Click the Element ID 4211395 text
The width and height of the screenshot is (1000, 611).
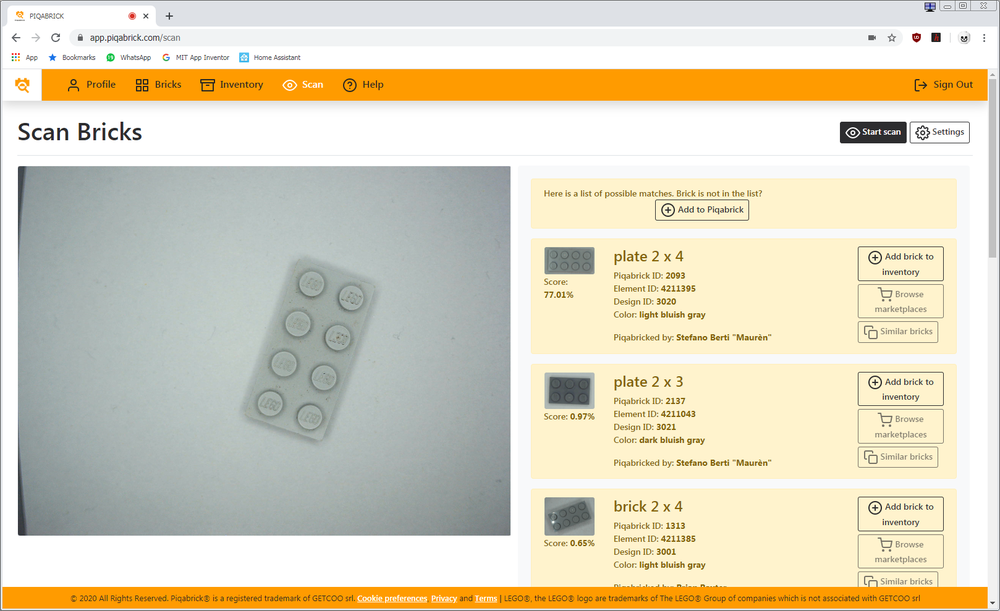point(654,289)
